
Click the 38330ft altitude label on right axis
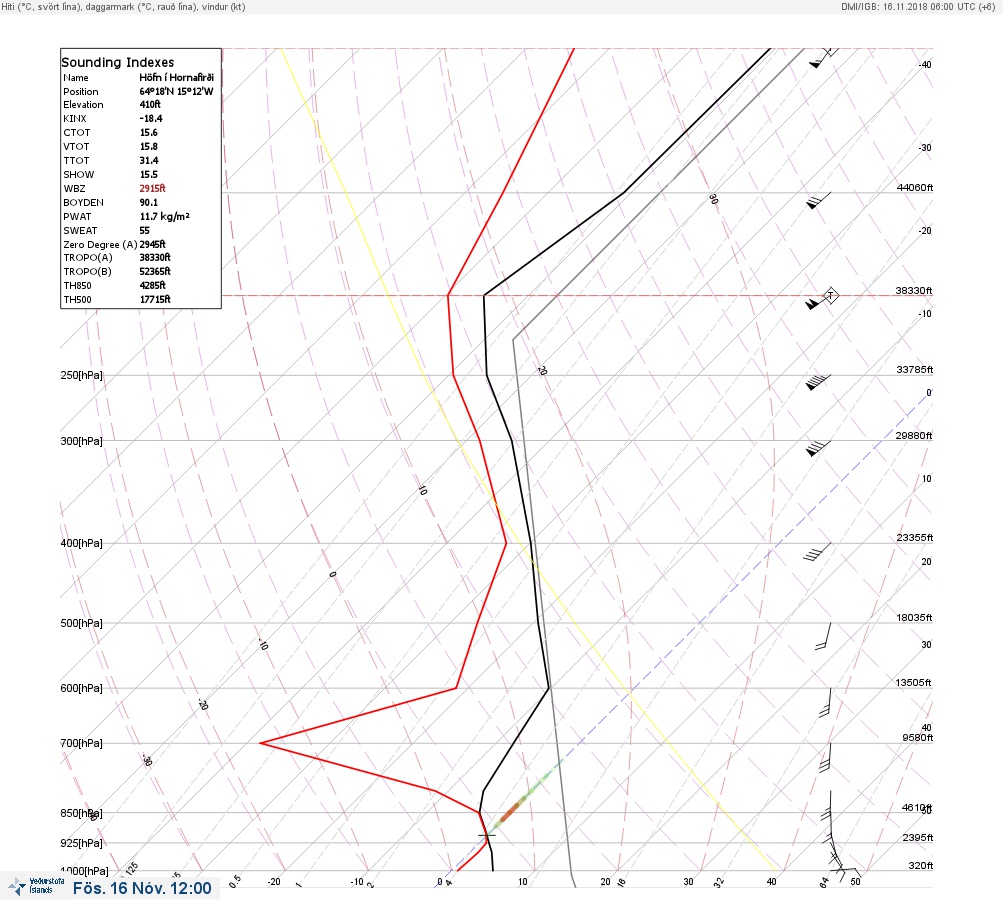click(913, 290)
